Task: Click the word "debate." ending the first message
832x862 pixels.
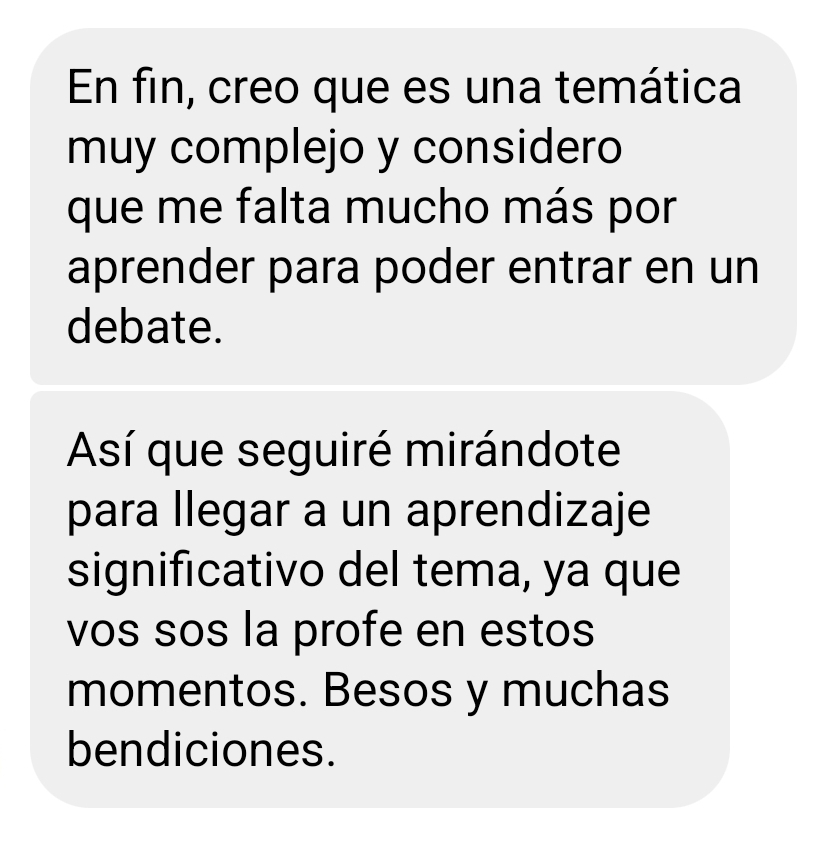Action: click(145, 326)
